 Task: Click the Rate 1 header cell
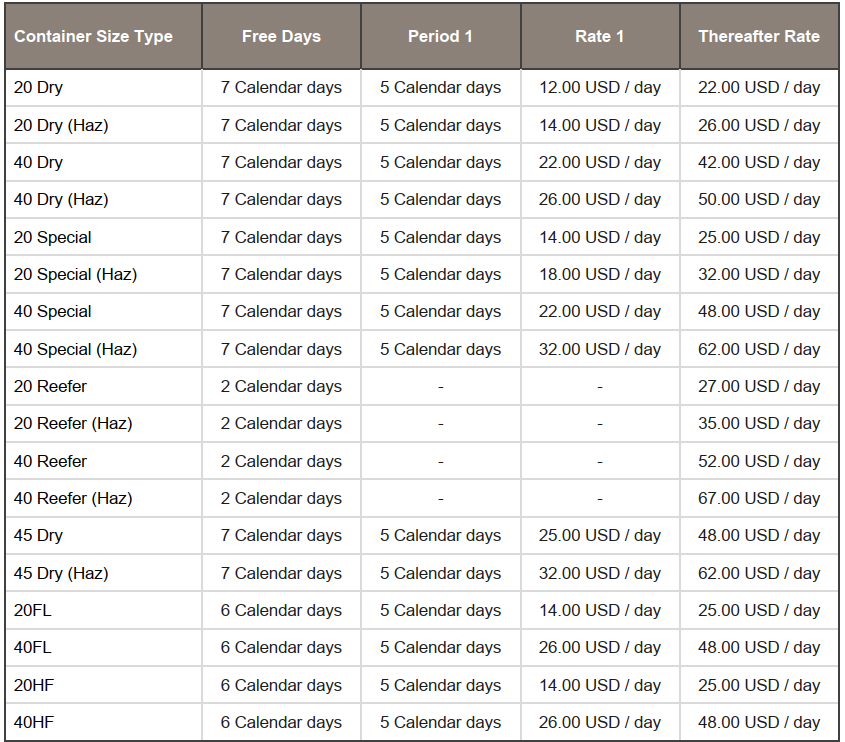[x=600, y=36]
